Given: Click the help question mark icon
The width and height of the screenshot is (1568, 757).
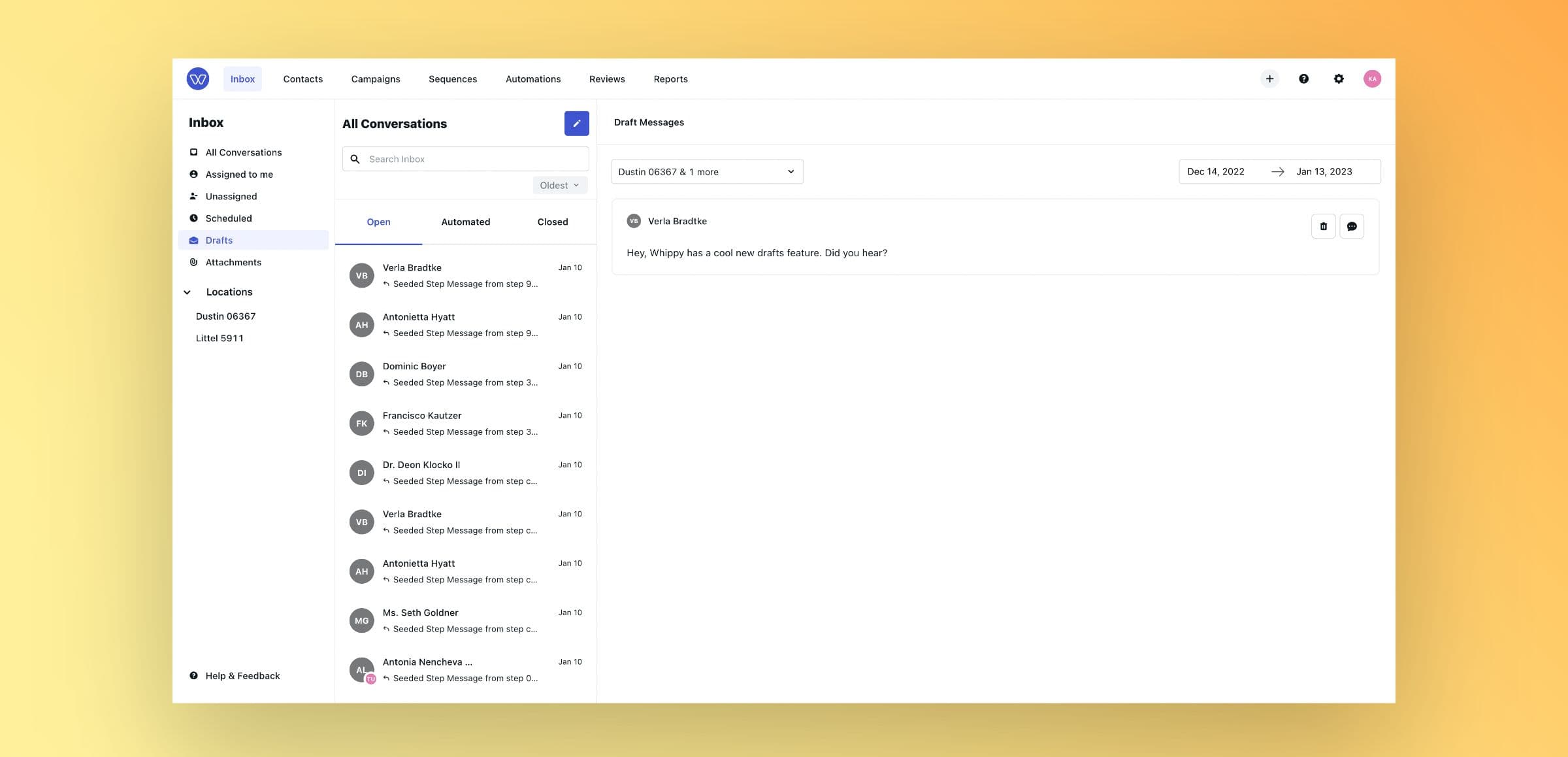Looking at the screenshot, I should [x=1303, y=79].
